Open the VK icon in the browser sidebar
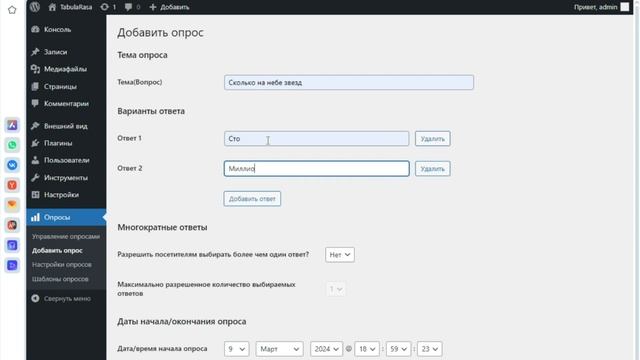The image size is (640, 360). click(x=12, y=165)
